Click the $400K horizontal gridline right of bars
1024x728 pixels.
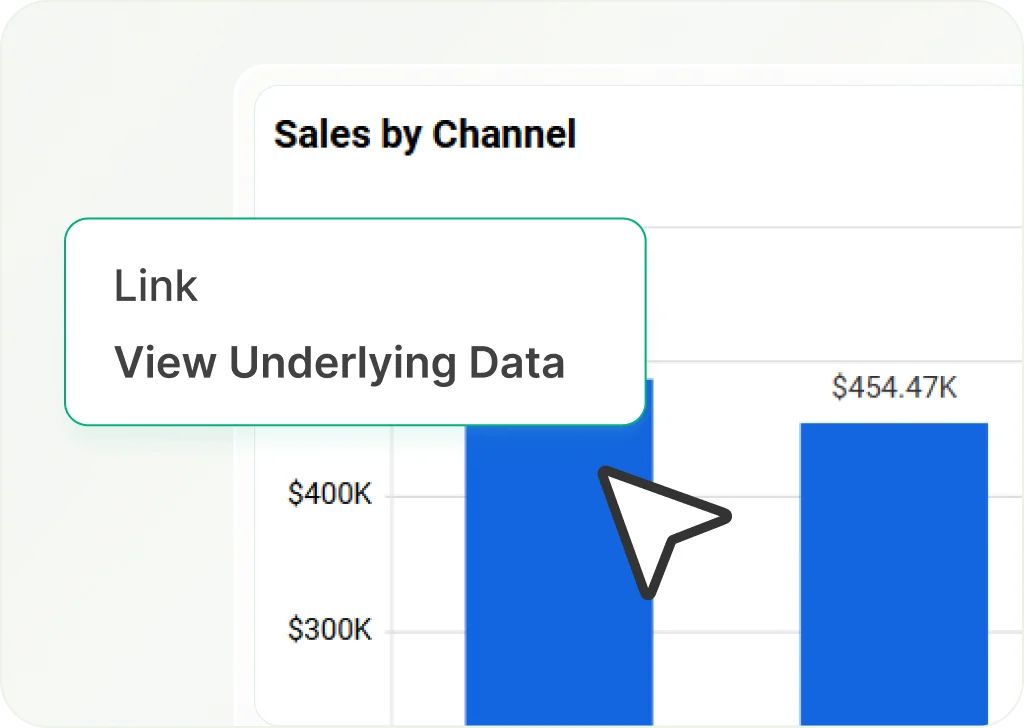click(1005, 496)
